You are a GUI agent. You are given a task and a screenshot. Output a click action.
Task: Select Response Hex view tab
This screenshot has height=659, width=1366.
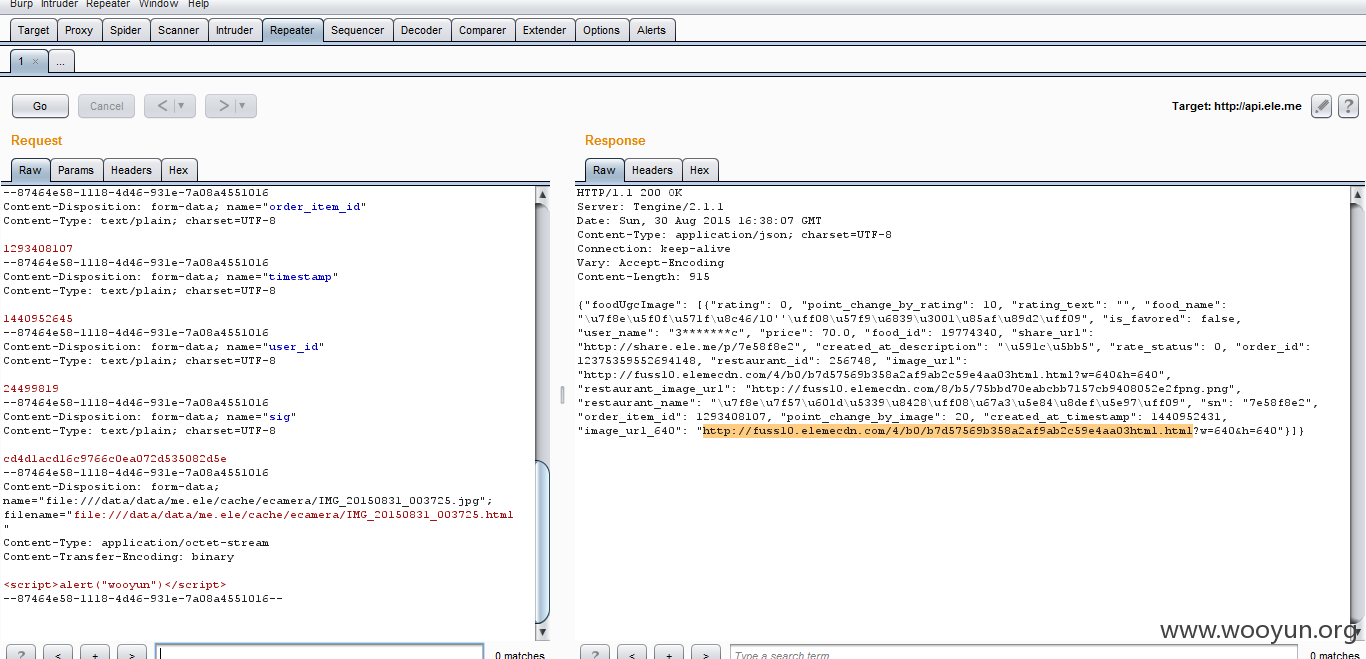point(700,170)
